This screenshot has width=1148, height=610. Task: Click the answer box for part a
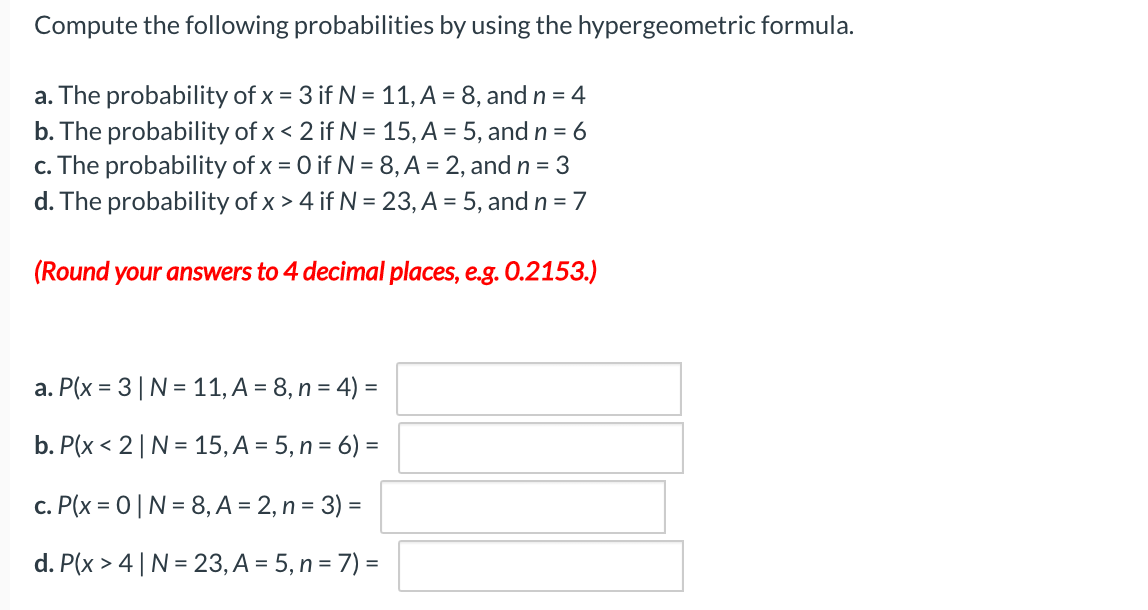click(x=538, y=388)
